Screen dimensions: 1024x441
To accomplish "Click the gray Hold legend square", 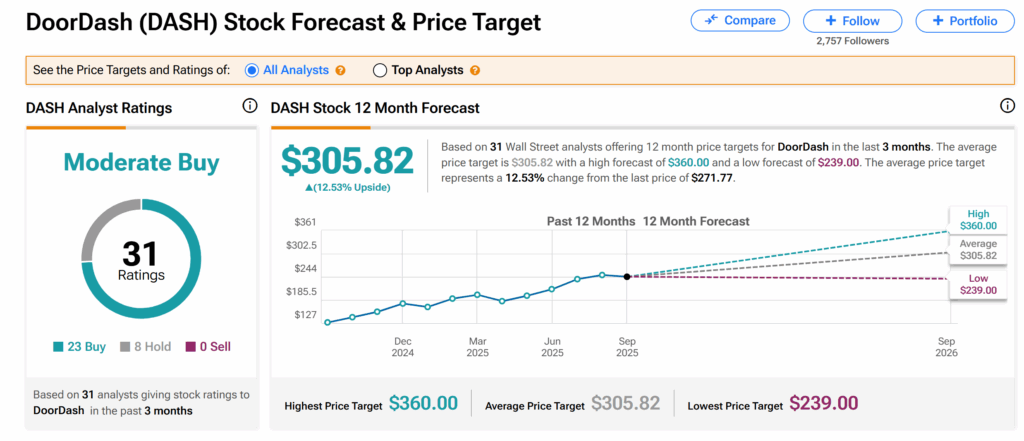I will click(125, 347).
